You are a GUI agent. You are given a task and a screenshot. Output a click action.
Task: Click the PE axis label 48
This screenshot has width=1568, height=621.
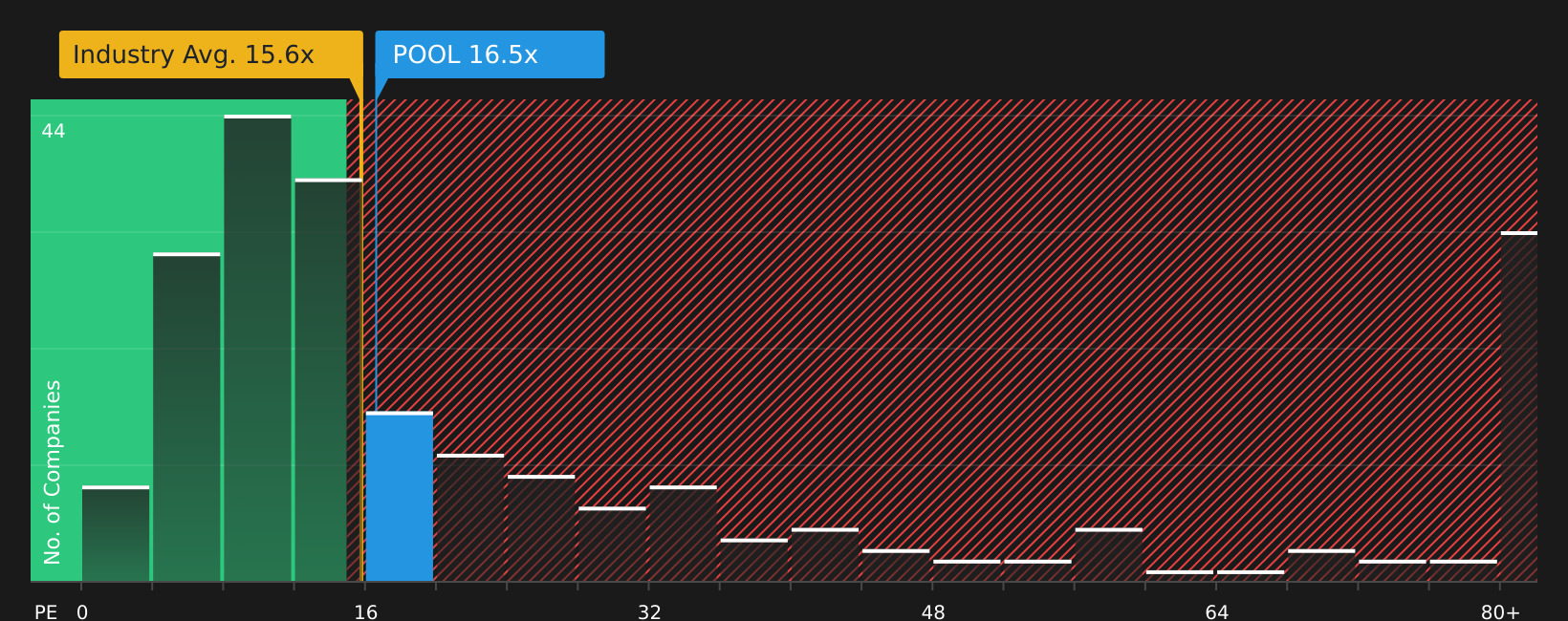tap(933, 611)
